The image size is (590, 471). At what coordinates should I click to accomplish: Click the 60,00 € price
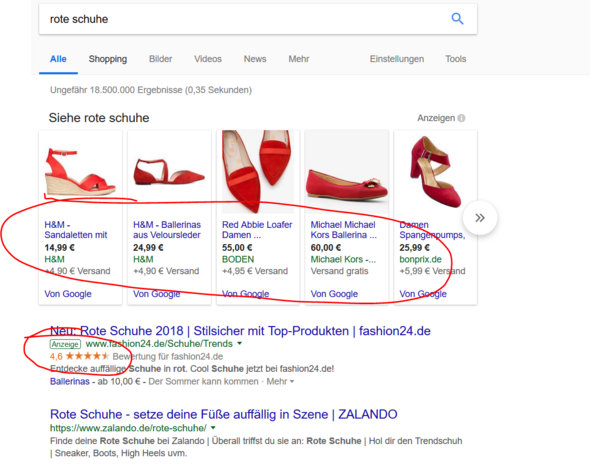click(326, 248)
